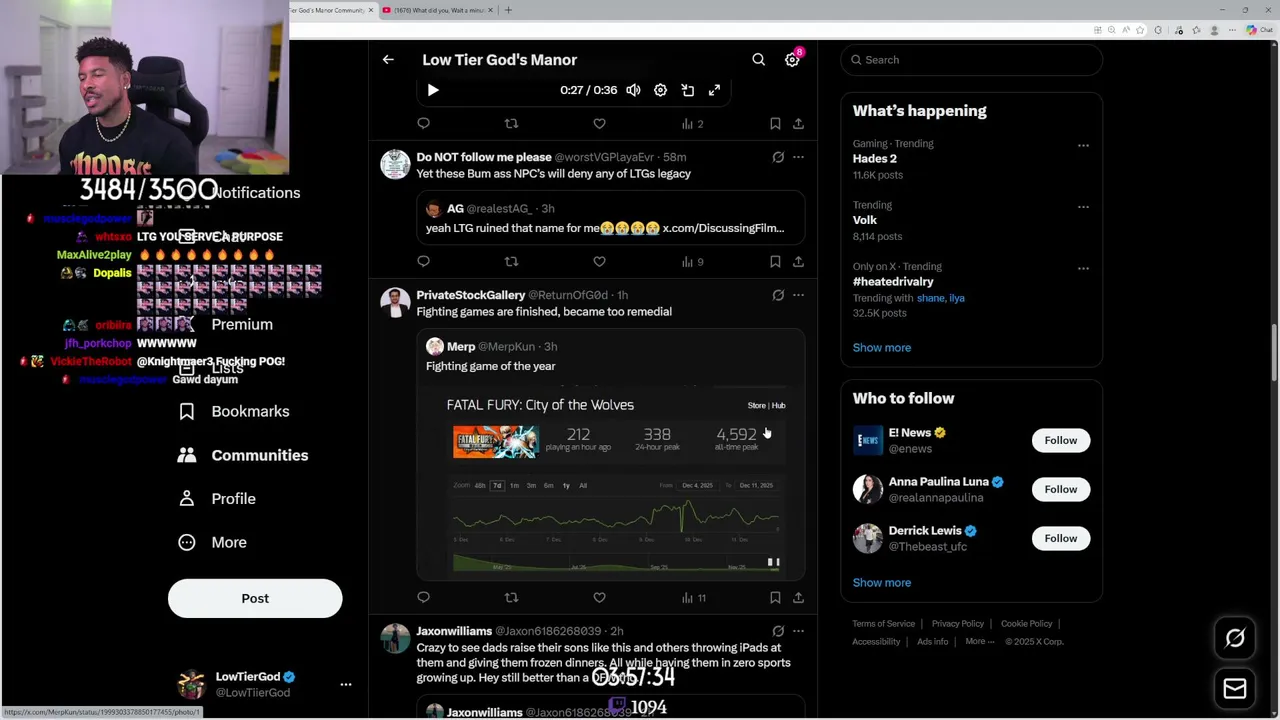Open #heatedrivalry trending topic
Image resolution: width=1280 pixels, height=720 pixels.
[x=893, y=282]
